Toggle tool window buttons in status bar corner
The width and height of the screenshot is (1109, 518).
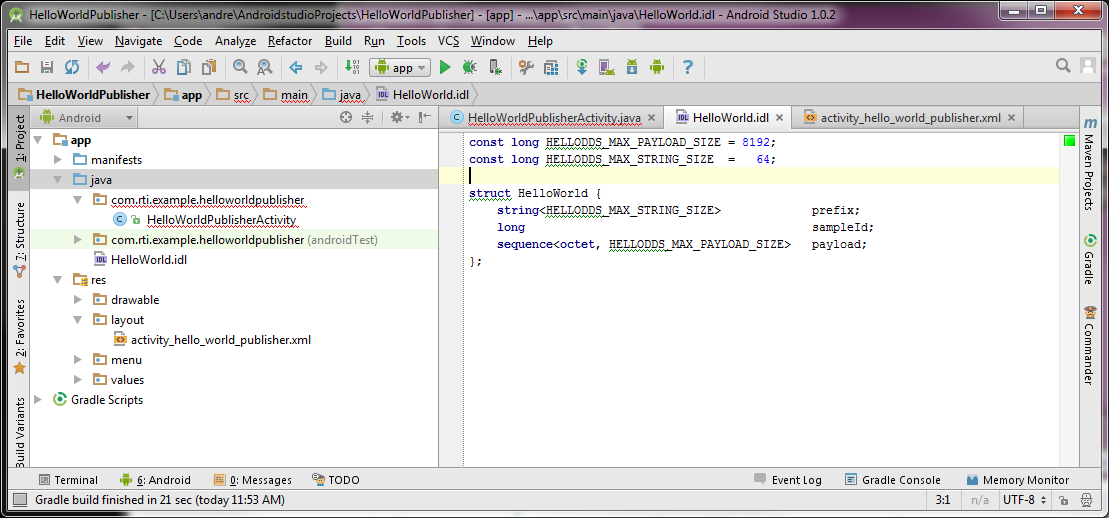coord(20,500)
